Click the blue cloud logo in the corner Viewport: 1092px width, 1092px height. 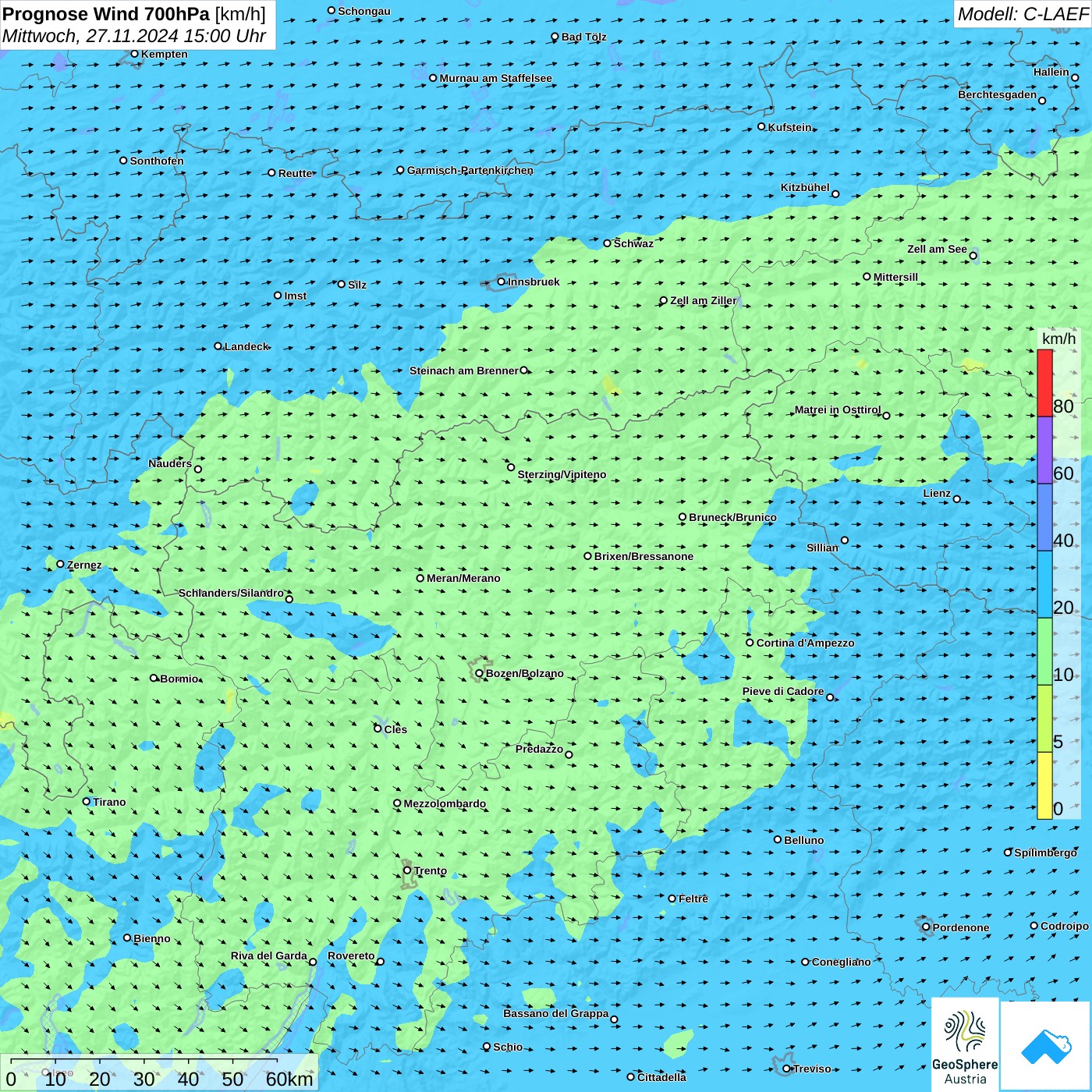(1046, 1045)
